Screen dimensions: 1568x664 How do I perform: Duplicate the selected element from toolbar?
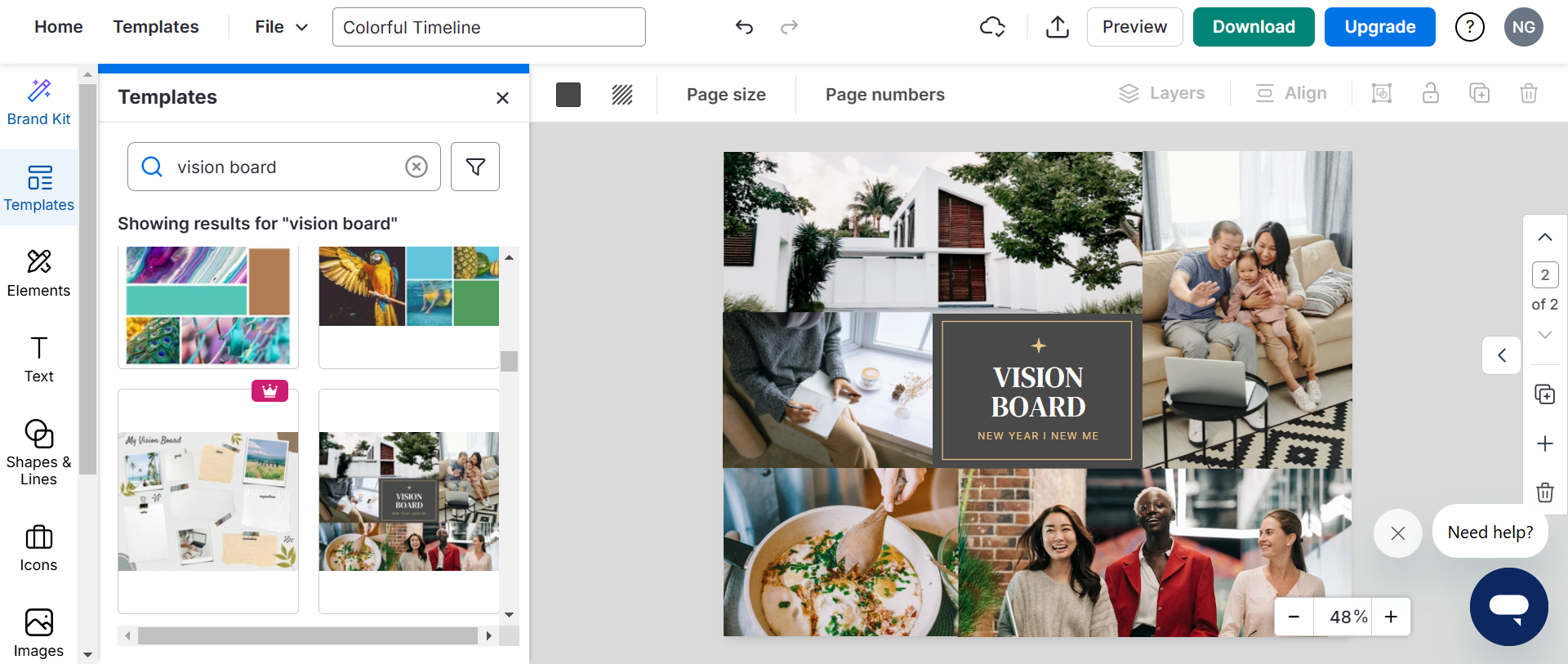1480,93
